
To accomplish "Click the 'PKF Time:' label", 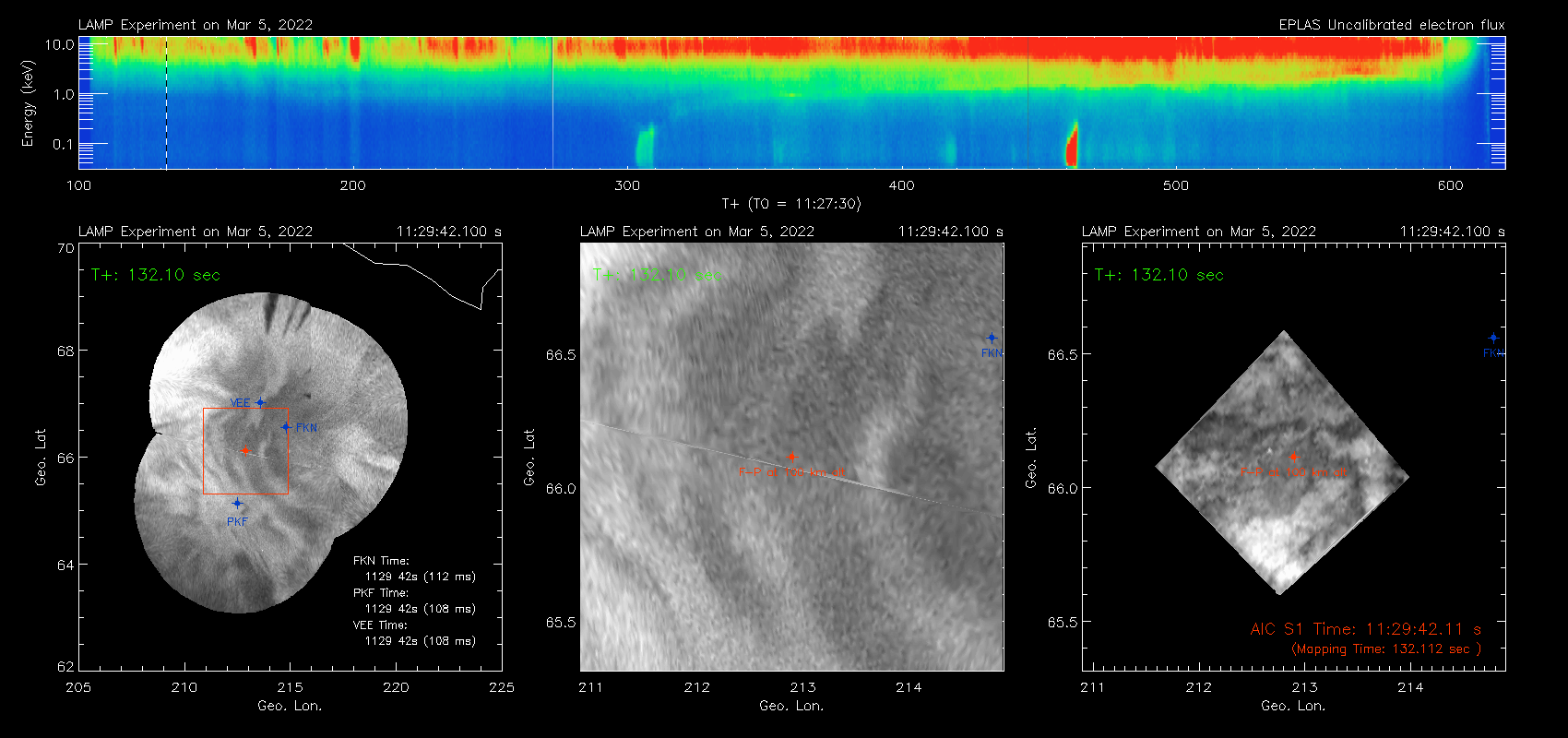I will pos(381,593).
